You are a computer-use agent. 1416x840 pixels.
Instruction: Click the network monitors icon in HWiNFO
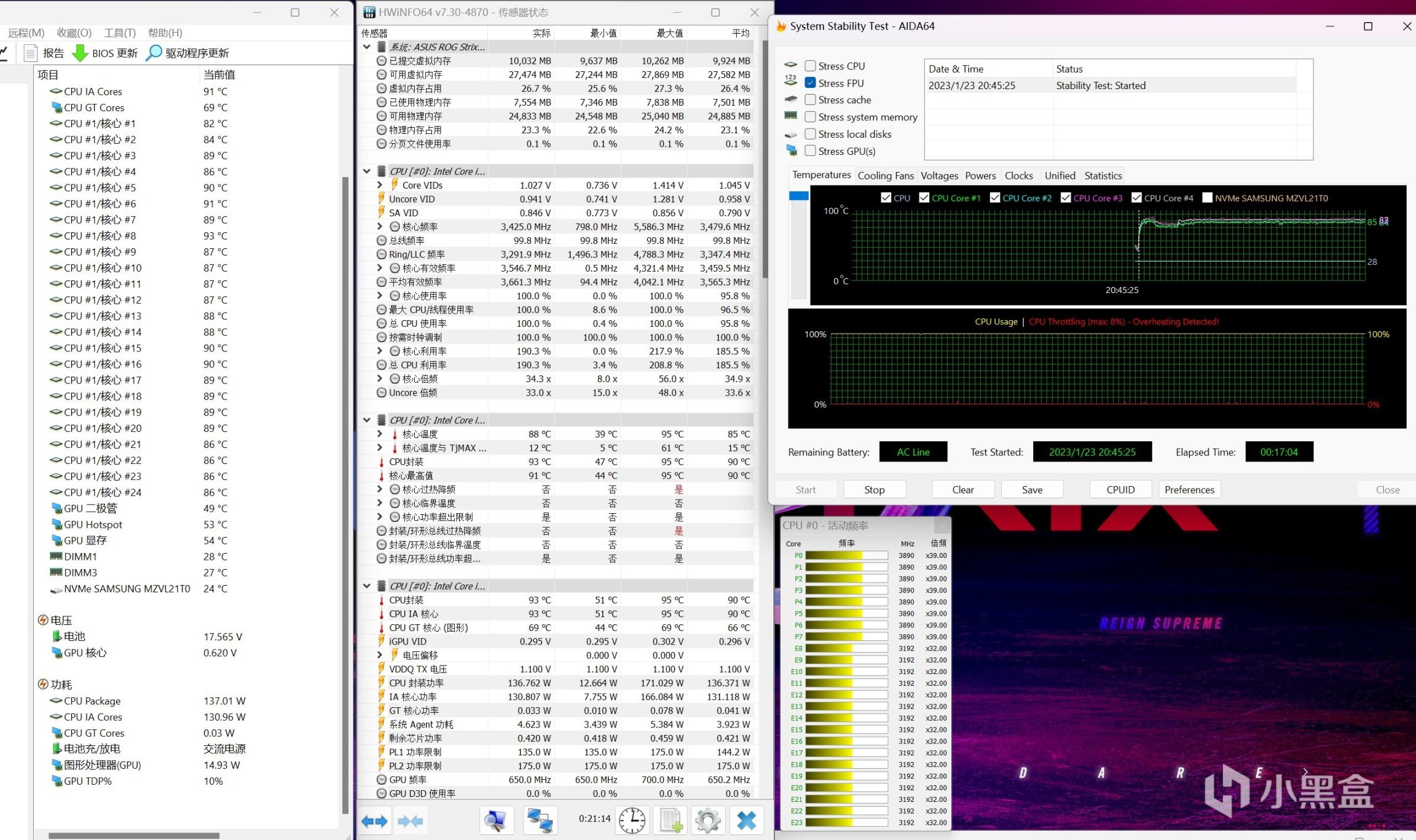click(x=540, y=821)
